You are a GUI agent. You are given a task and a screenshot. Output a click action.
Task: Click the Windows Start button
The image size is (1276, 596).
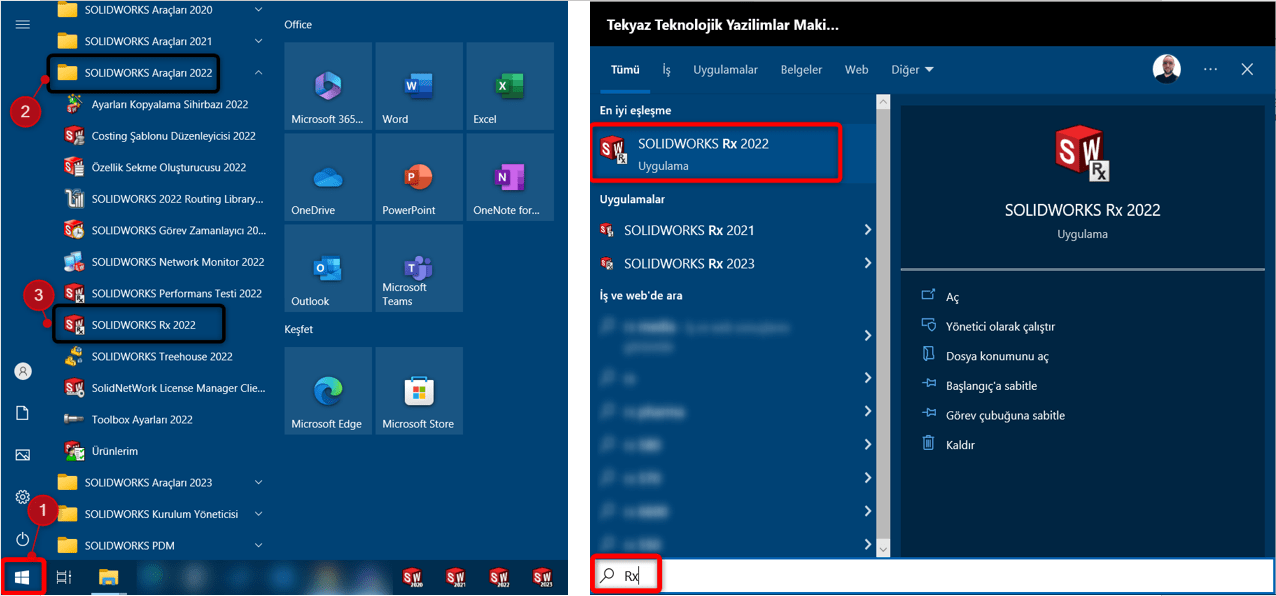(23, 577)
